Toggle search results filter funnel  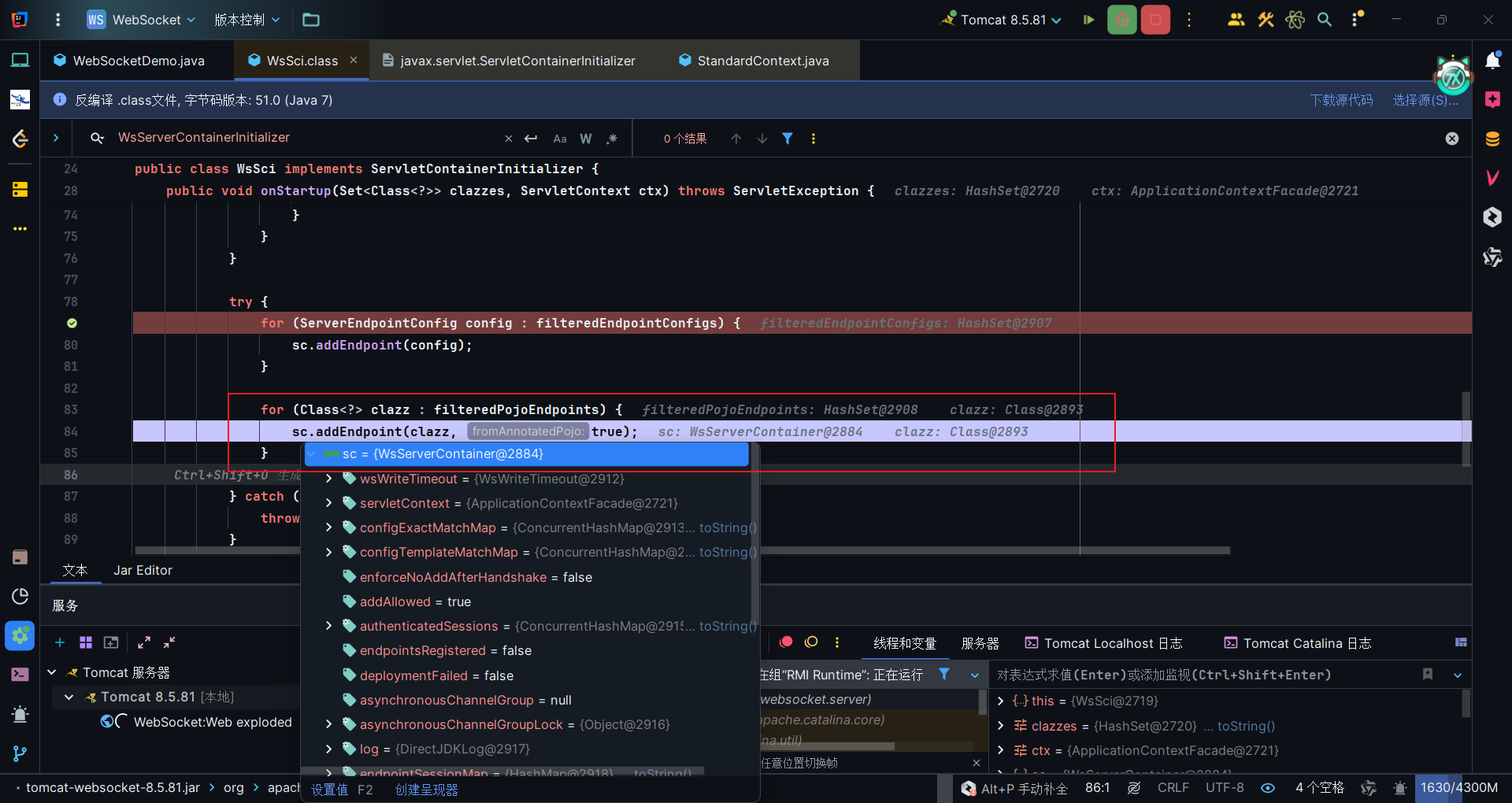click(x=787, y=139)
